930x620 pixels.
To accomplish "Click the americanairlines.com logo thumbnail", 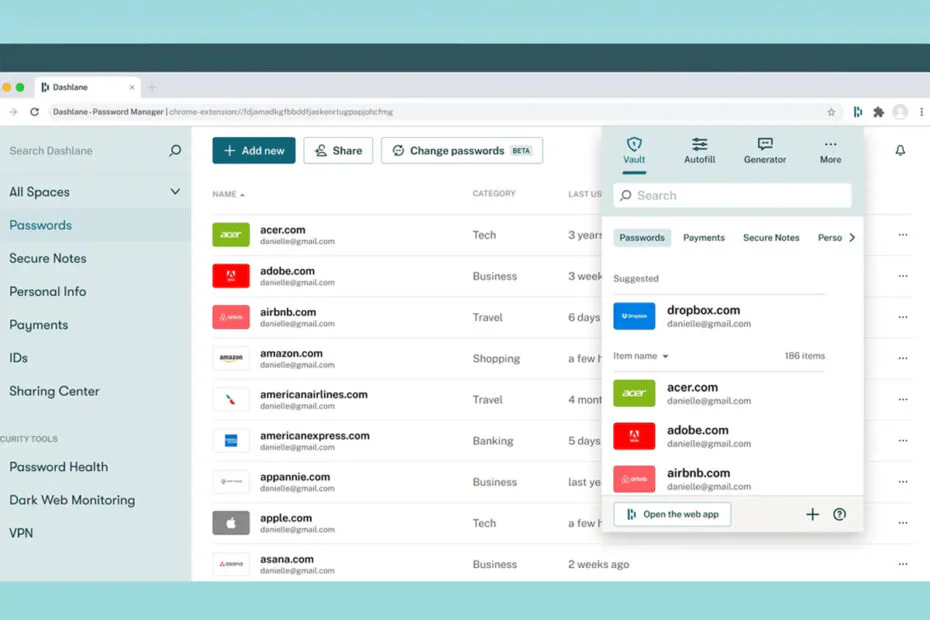I will tap(231, 399).
